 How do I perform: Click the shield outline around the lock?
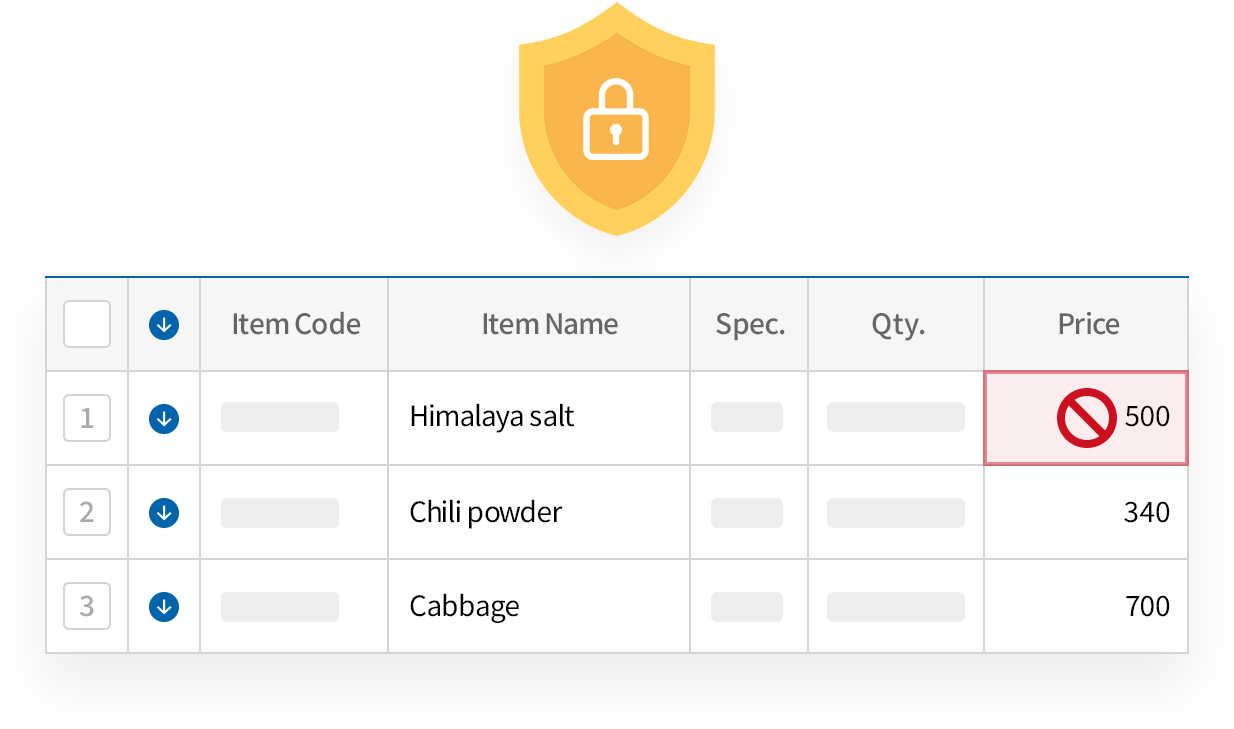[x=616, y=40]
